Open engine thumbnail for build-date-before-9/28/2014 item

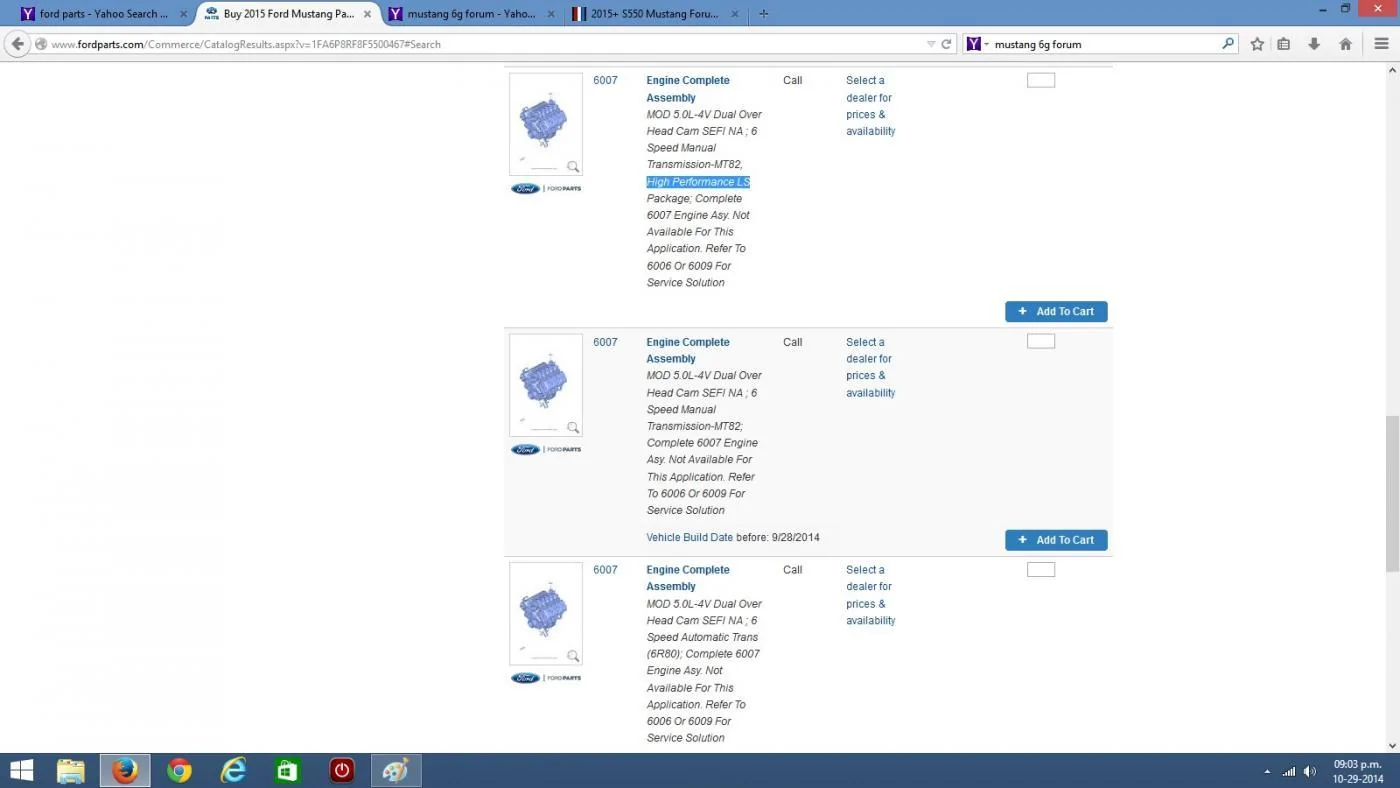point(546,385)
